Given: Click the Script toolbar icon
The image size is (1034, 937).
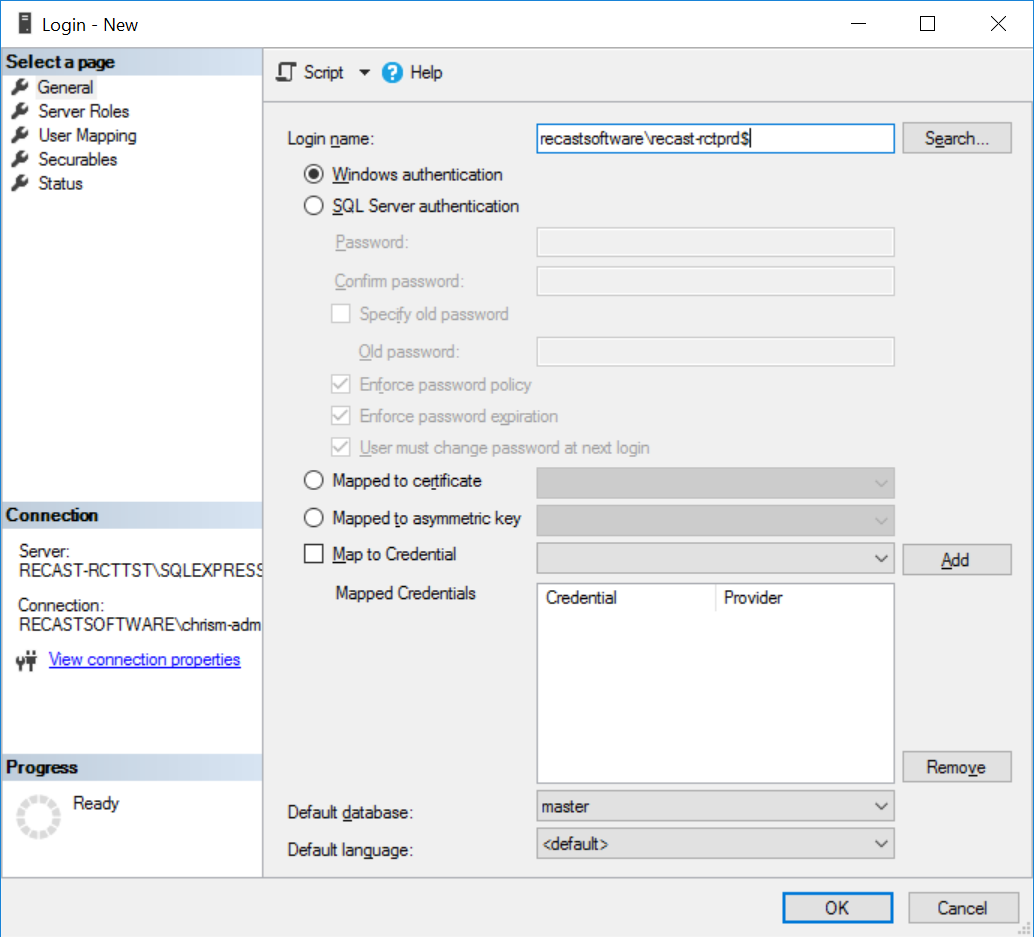Looking at the screenshot, I should [x=286, y=72].
